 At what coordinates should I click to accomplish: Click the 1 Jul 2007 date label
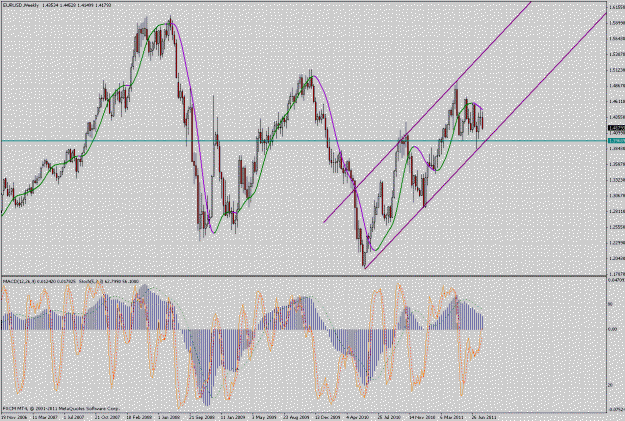tap(75, 417)
